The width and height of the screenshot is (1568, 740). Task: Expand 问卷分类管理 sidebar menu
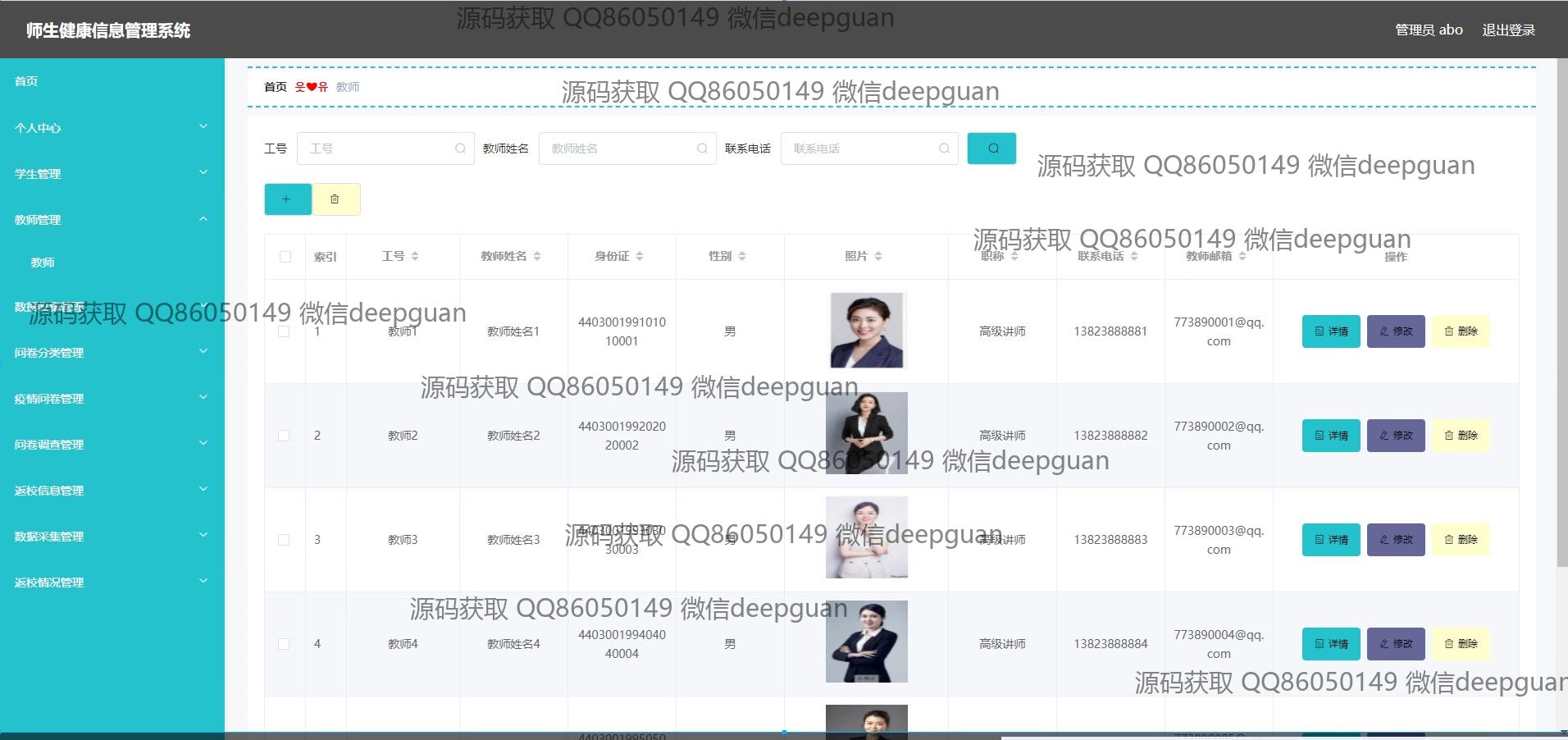pyautogui.click(x=112, y=352)
